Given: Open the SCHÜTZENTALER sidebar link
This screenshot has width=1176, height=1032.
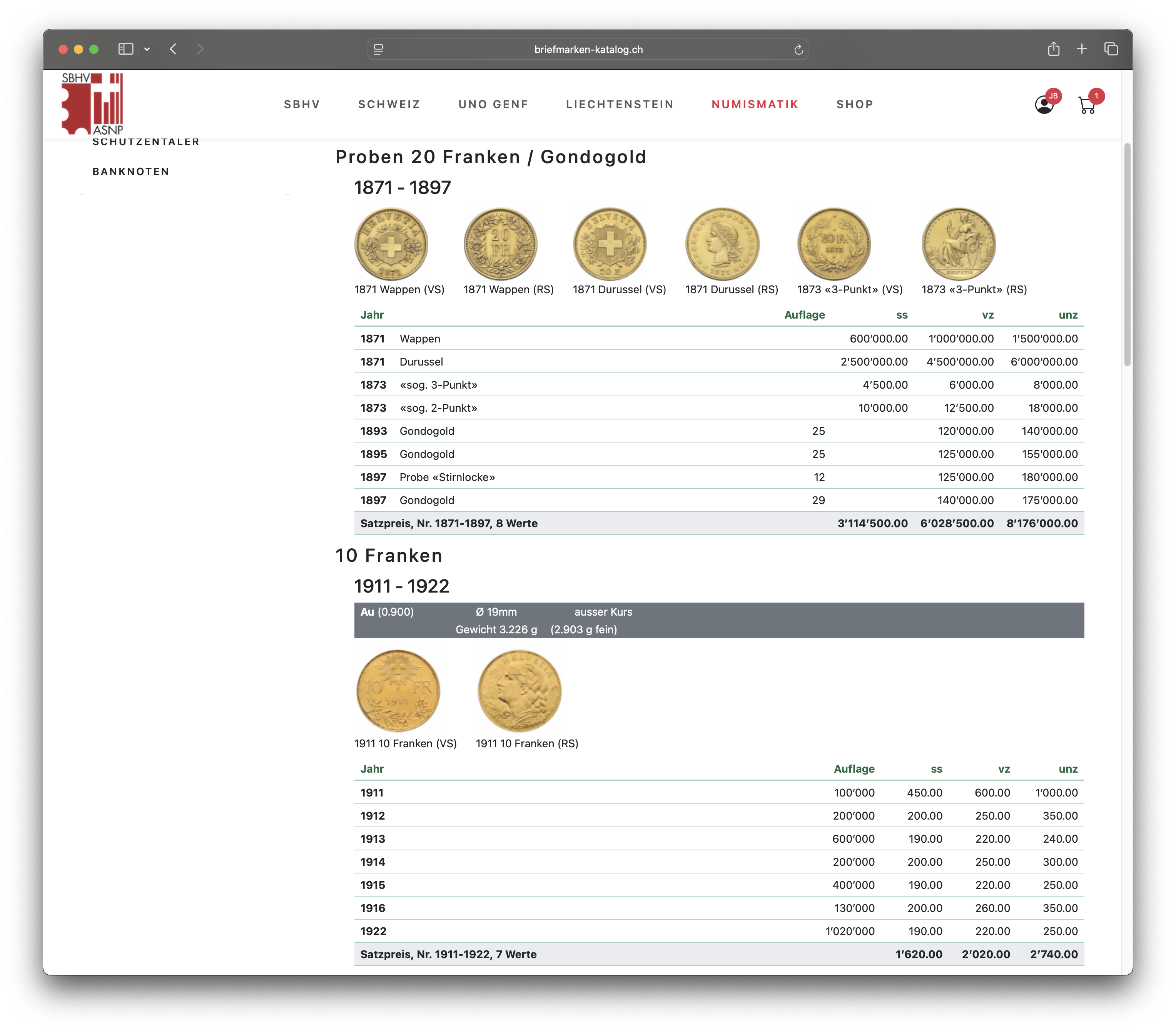Looking at the screenshot, I should (x=146, y=142).
